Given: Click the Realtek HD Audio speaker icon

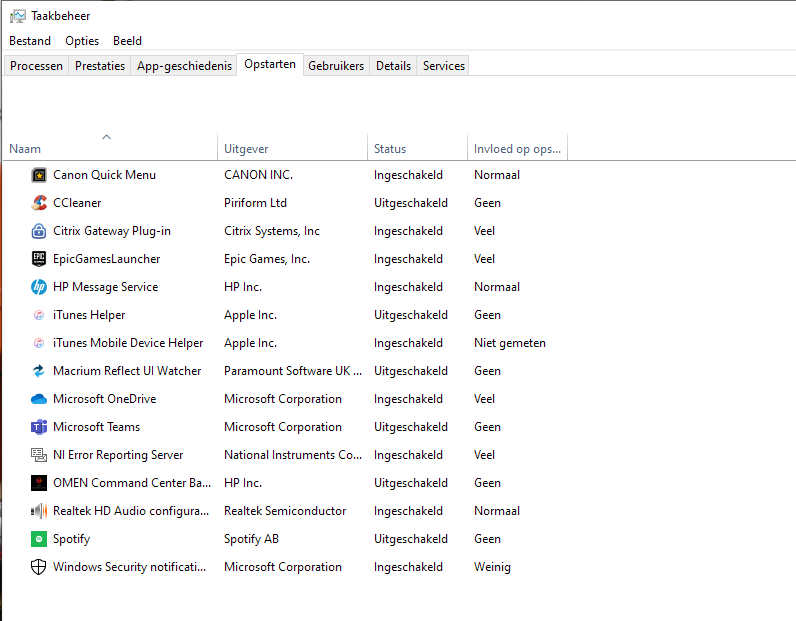Looking at the screenshot, I should point(39,511).
